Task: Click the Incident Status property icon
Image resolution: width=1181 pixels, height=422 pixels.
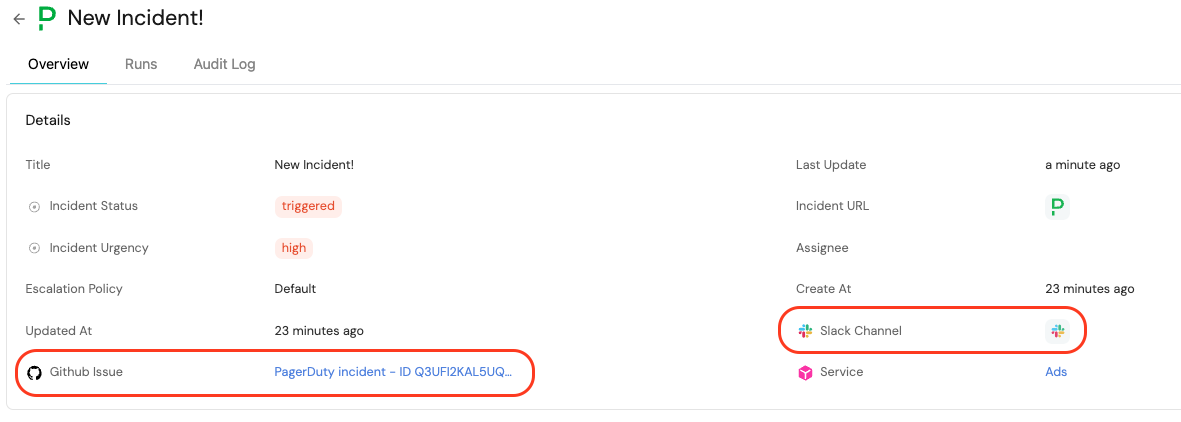Action: tap(34, 207)
